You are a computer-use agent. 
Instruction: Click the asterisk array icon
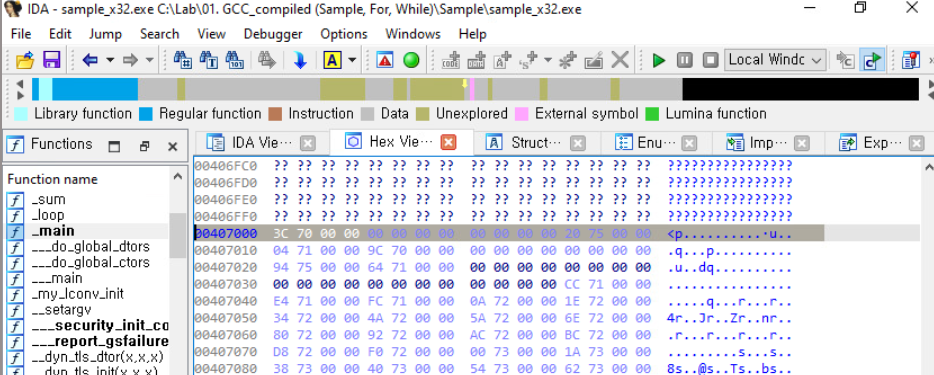(568, 60)
